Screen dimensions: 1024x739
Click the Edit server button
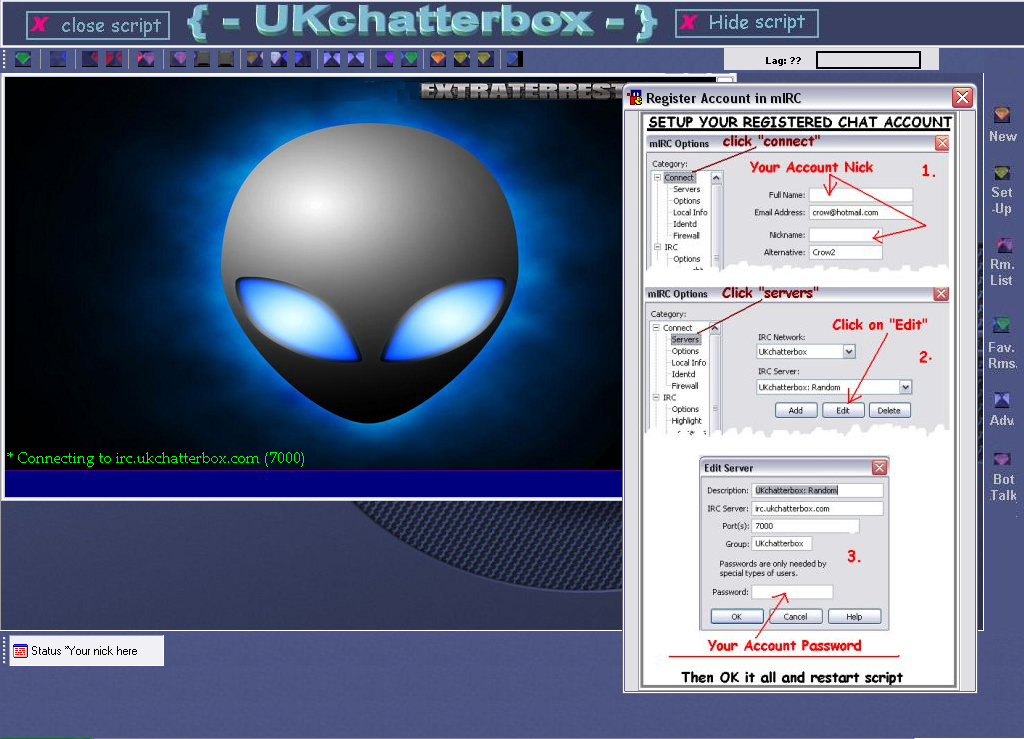[x=843, y=411]
